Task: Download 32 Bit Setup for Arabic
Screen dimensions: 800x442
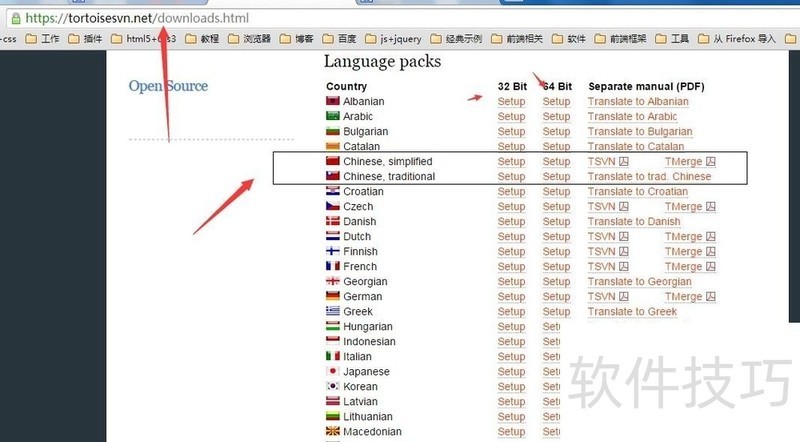Action: click(511, 116)
